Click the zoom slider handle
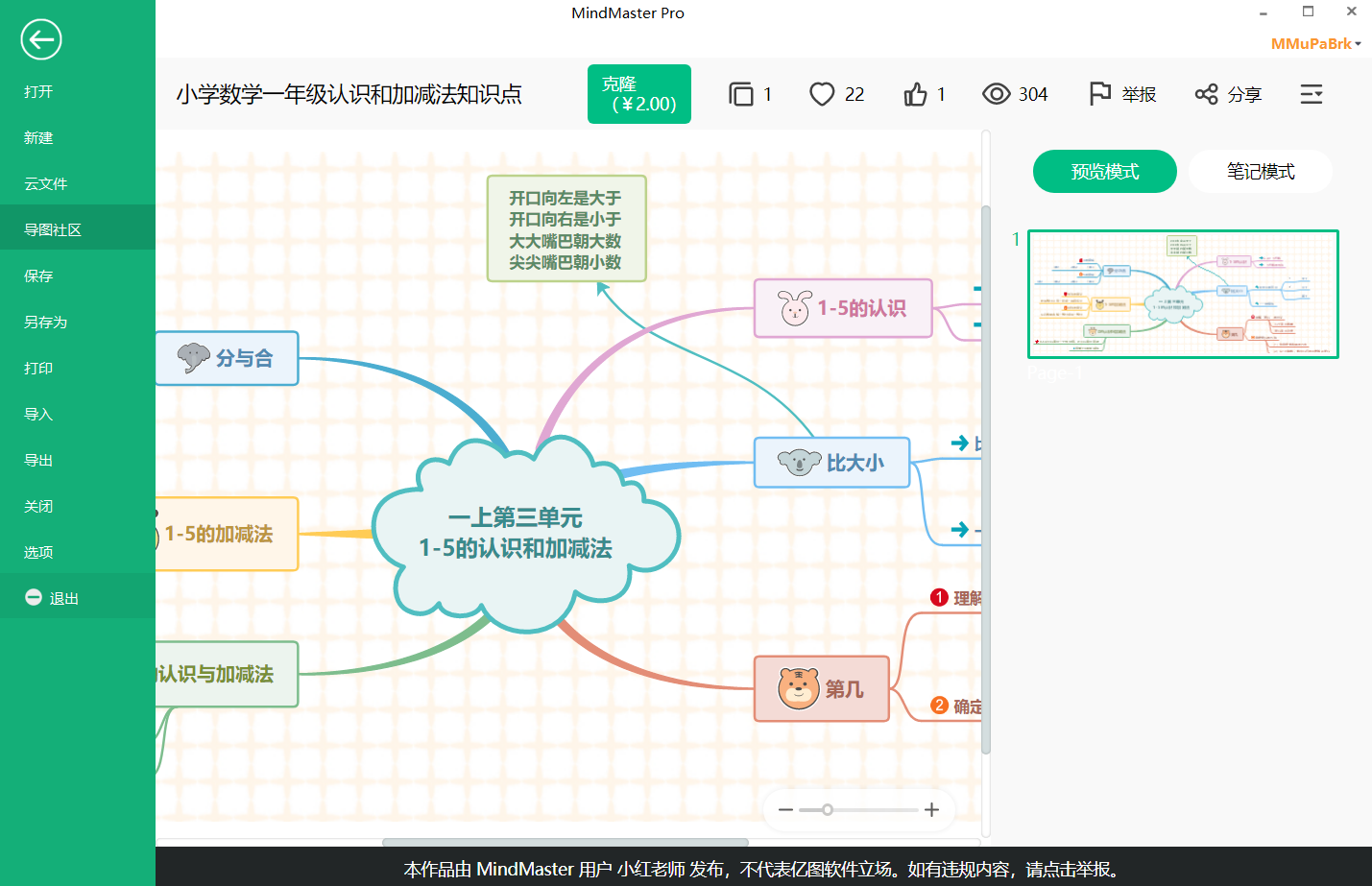This screenshot has height=886, width=1372. click(827, 810)
